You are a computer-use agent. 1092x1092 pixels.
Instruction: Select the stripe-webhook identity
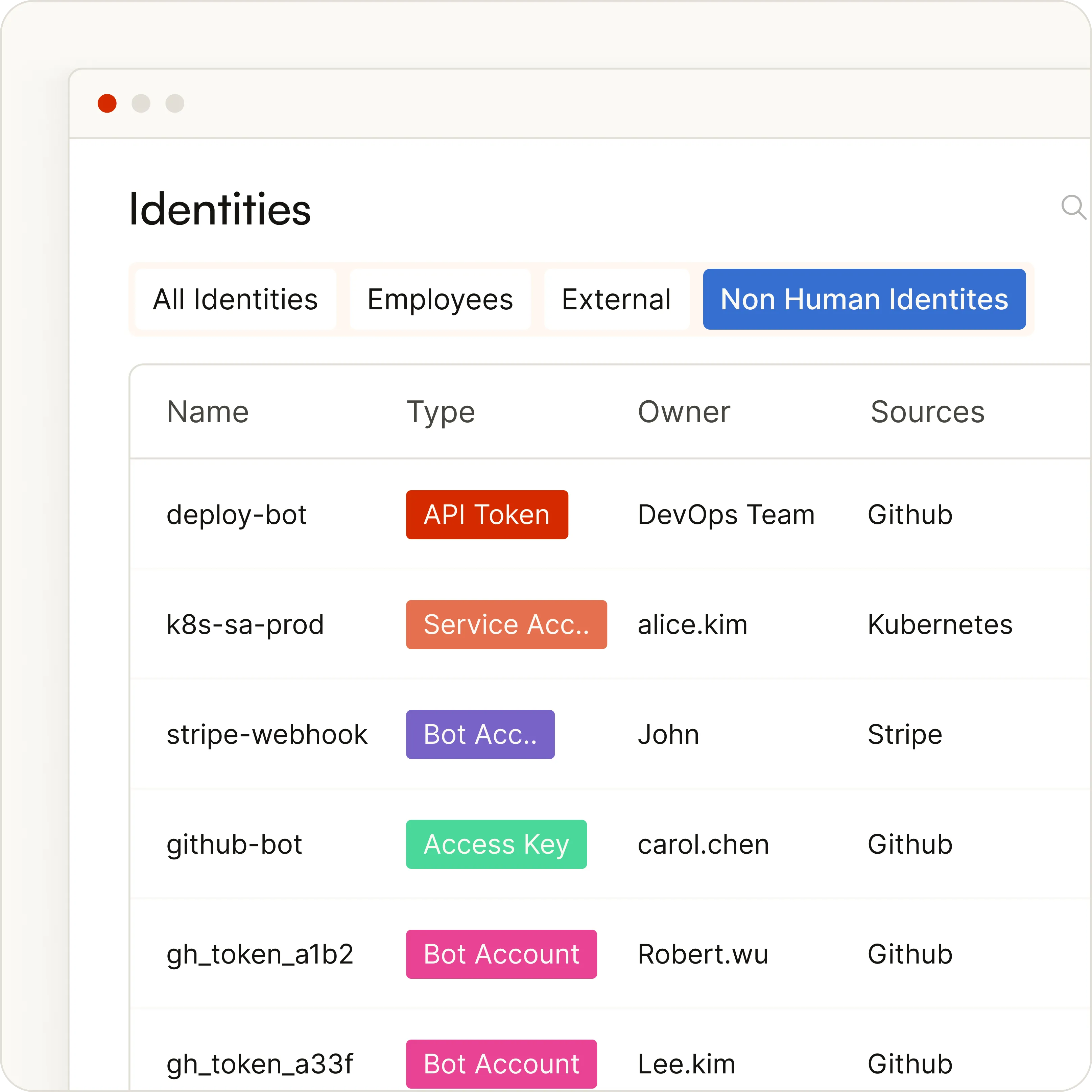coord(267,734)
